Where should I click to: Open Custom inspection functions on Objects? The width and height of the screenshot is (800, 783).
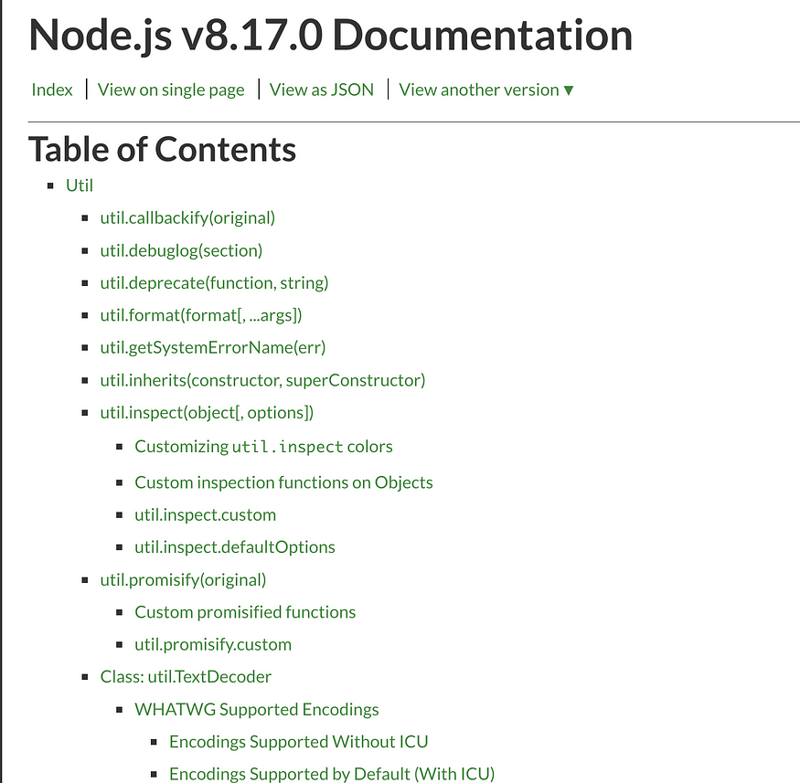click(x=282, y=482)
